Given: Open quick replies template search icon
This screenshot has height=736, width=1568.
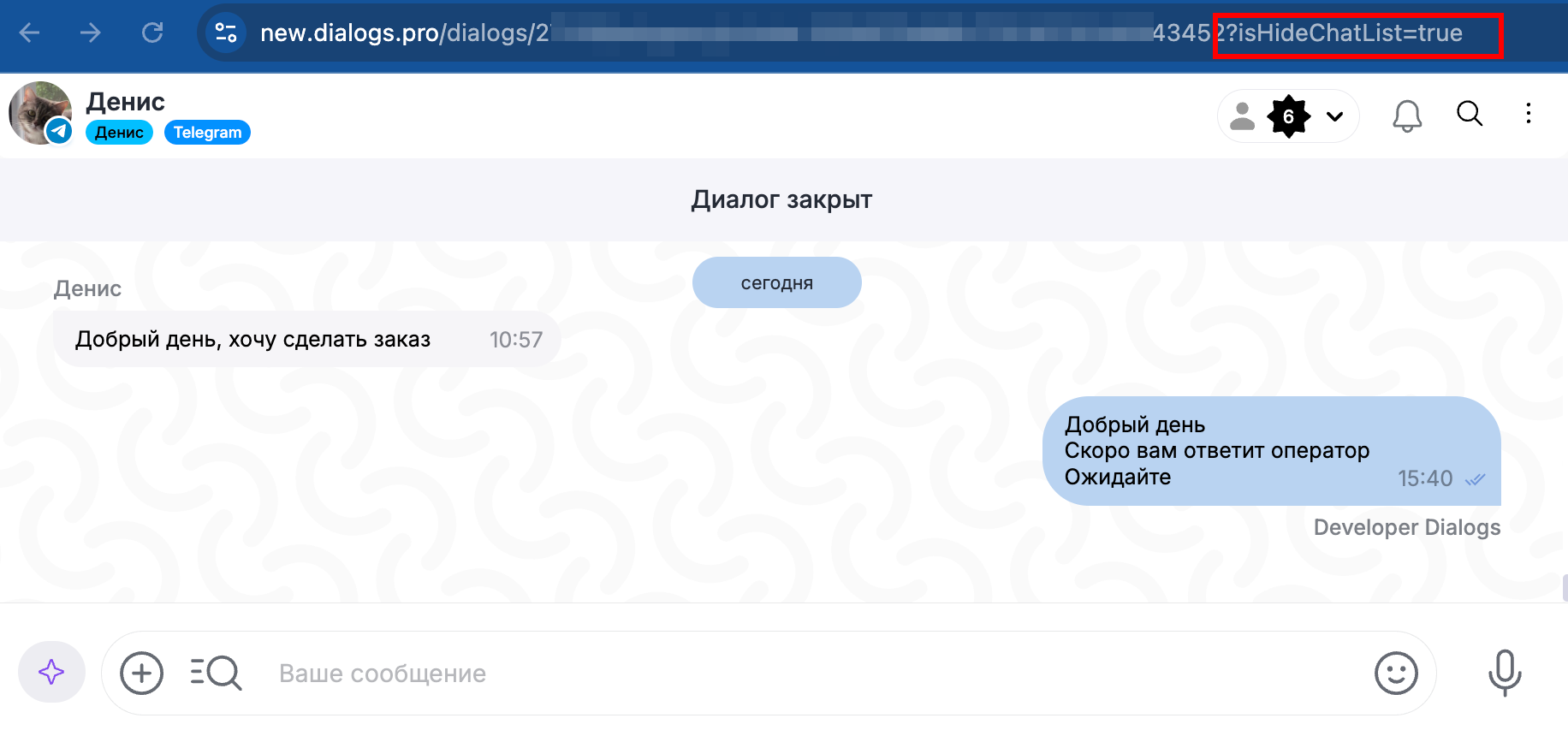Looking at the screenshot, I should 216,674.
